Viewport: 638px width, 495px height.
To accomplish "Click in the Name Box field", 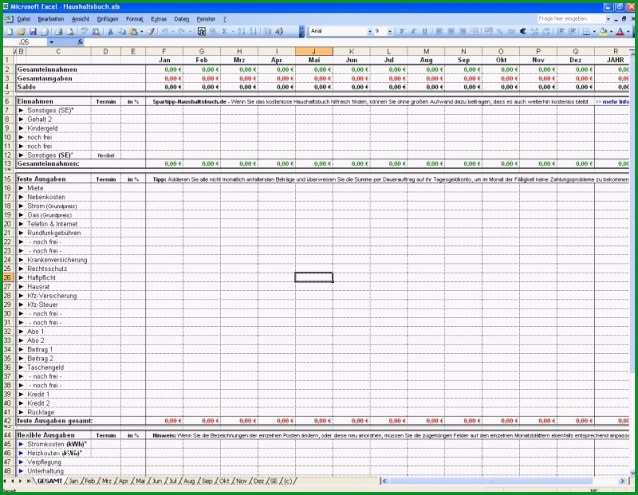I will (x=26, y=42).
